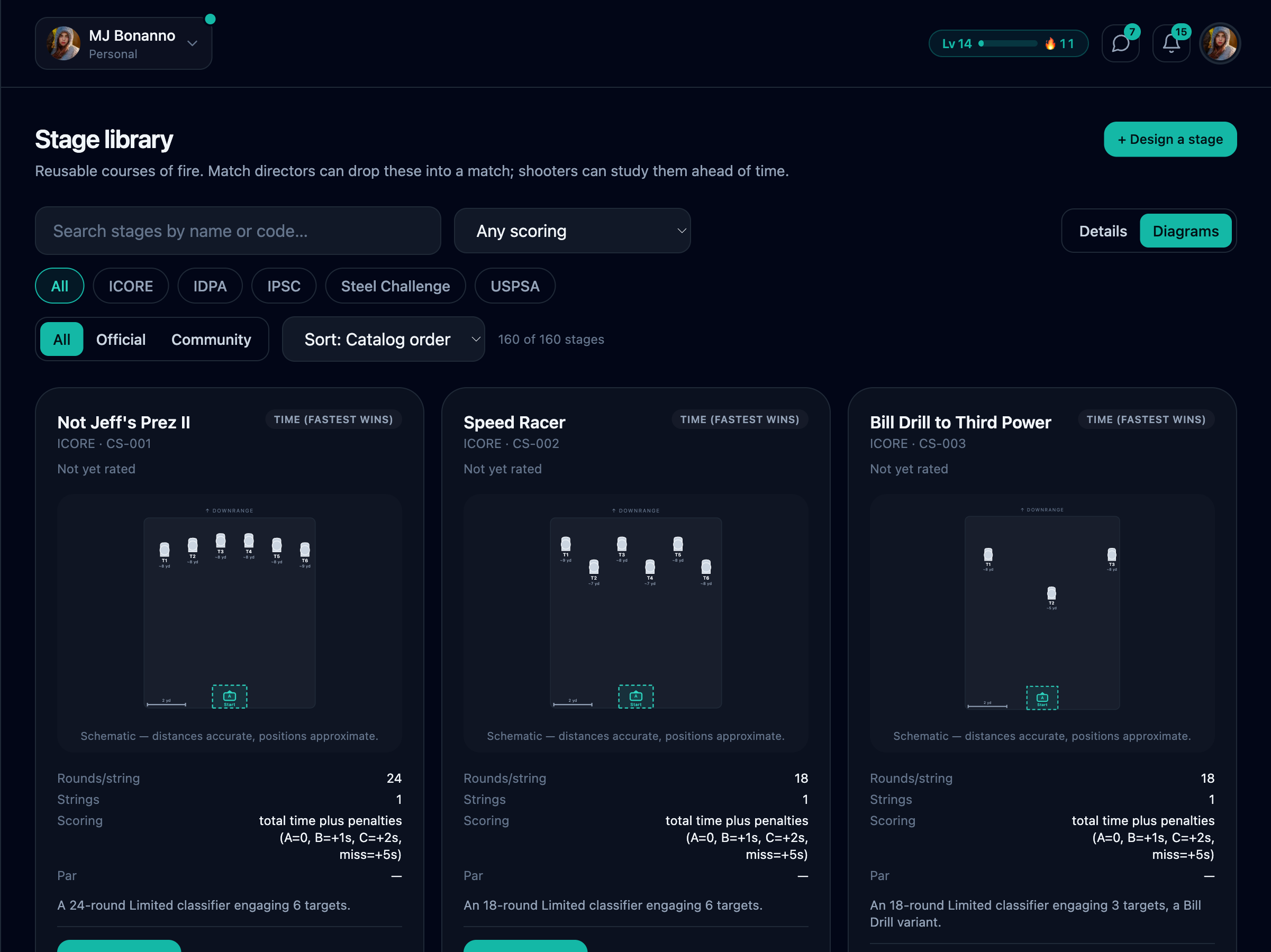1271x952 pixels.
Task: Filter by IPSC discipline
Action: [x=284, y=286]
